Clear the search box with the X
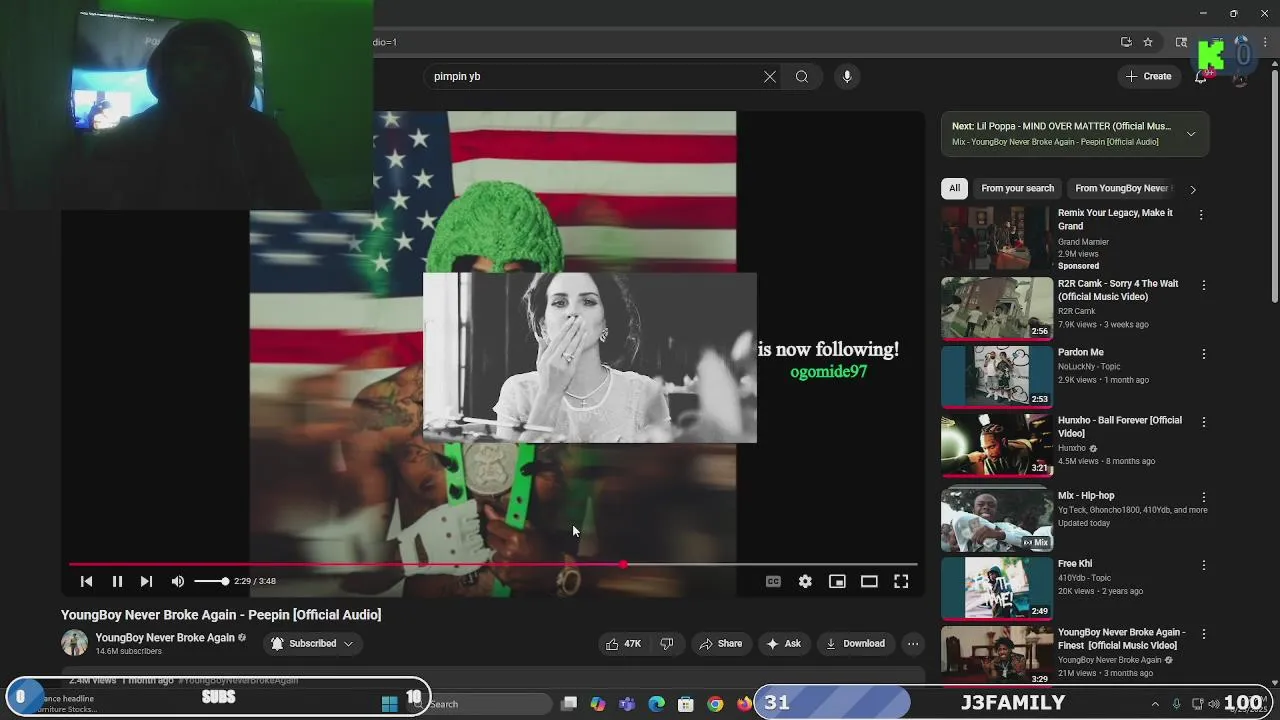 [770, 77]
